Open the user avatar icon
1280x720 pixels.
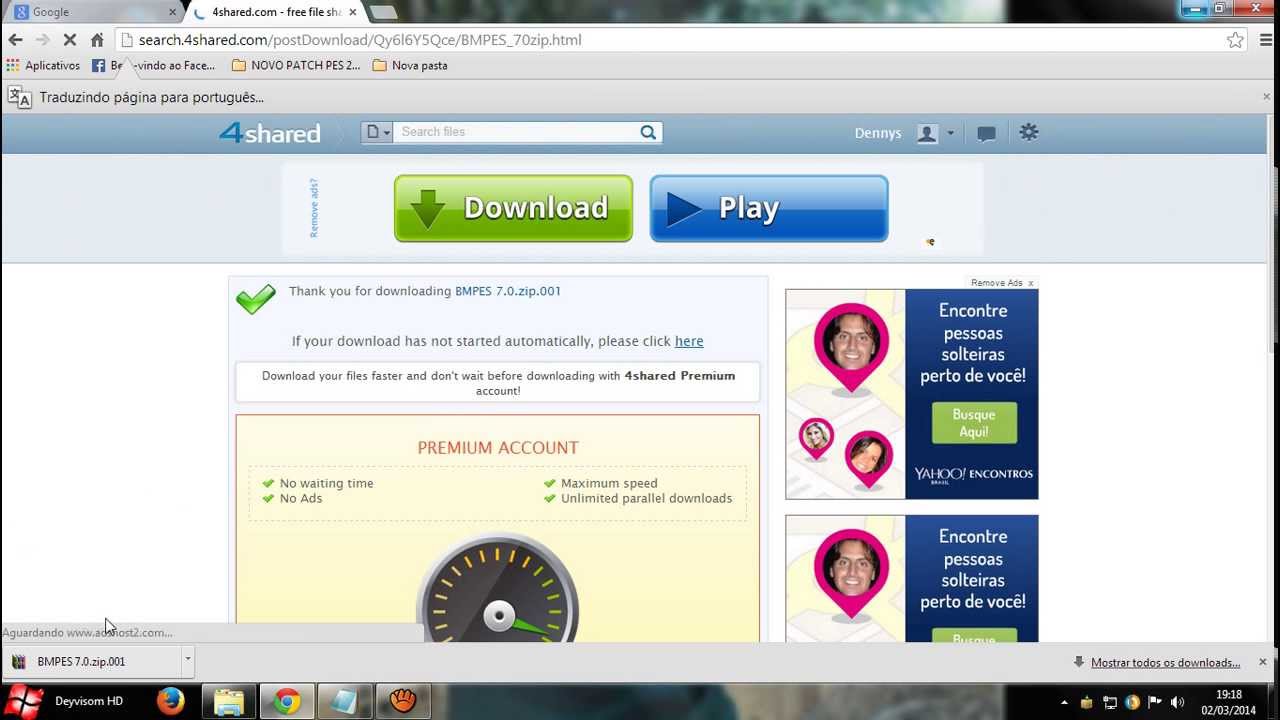click(x=927, y=133)
